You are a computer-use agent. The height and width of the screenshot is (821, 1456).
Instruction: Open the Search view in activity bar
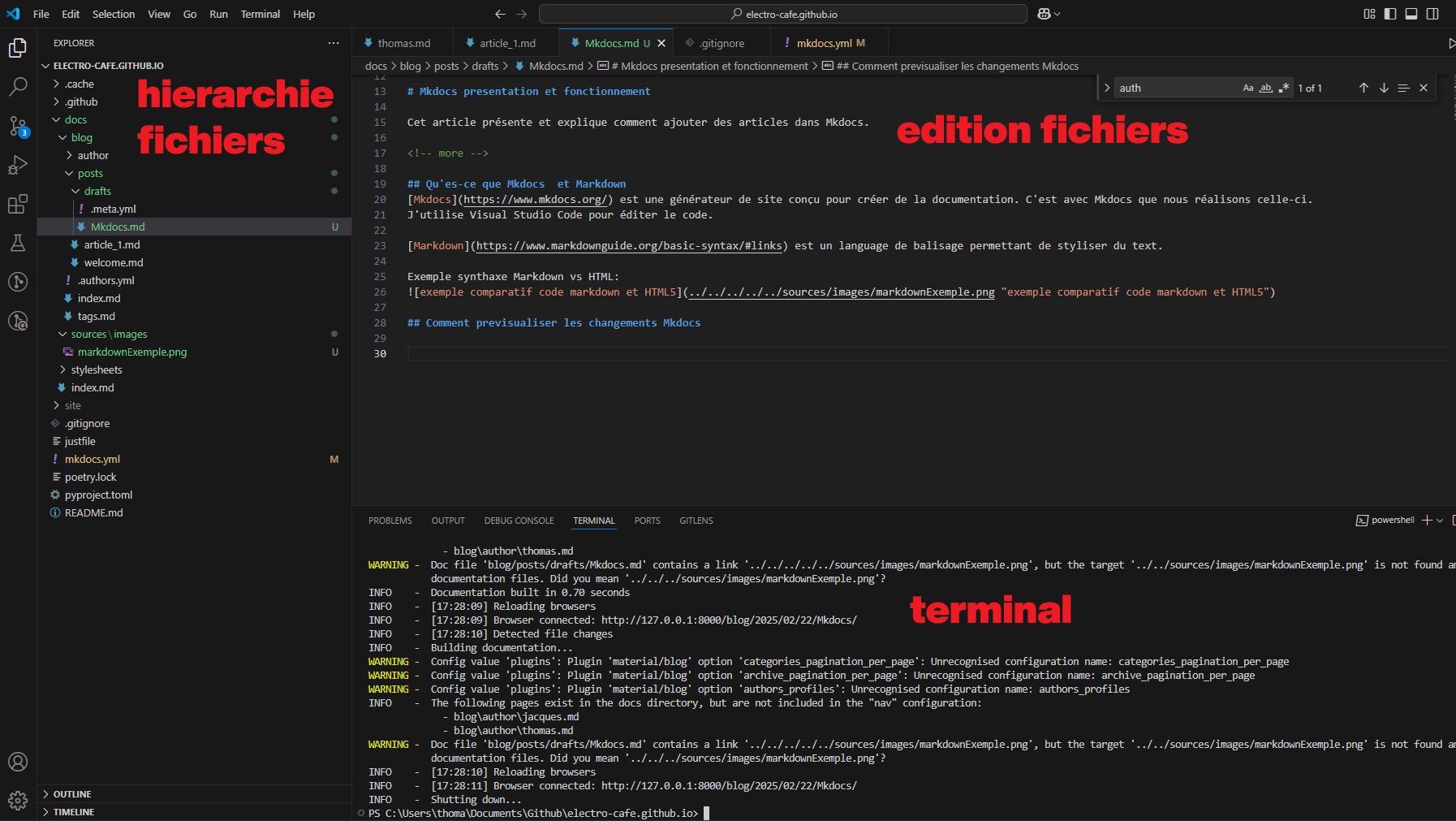tap(18, 87)
